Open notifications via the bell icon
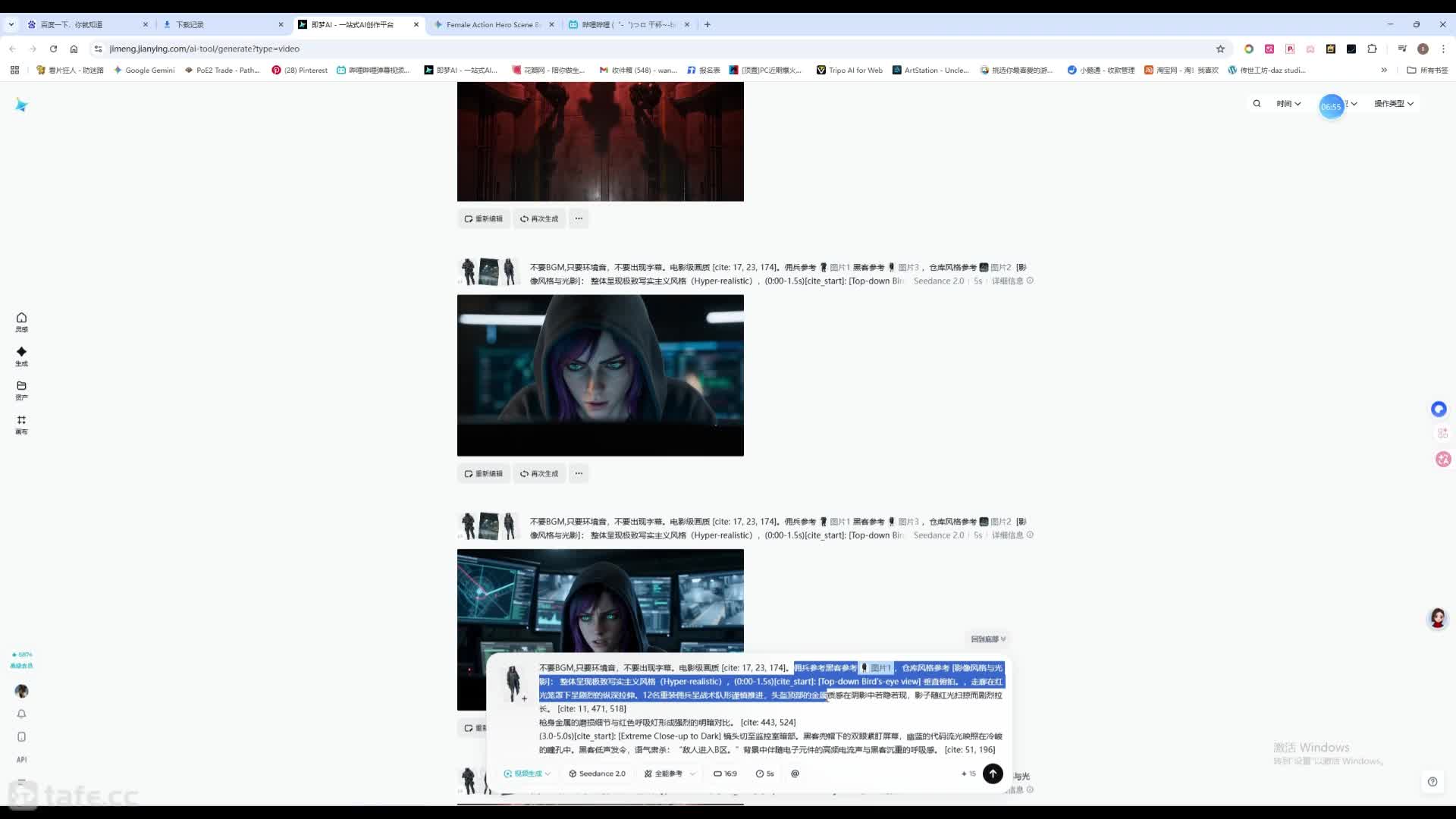Viewport: 1456px width, 819px height. (21, 714)
